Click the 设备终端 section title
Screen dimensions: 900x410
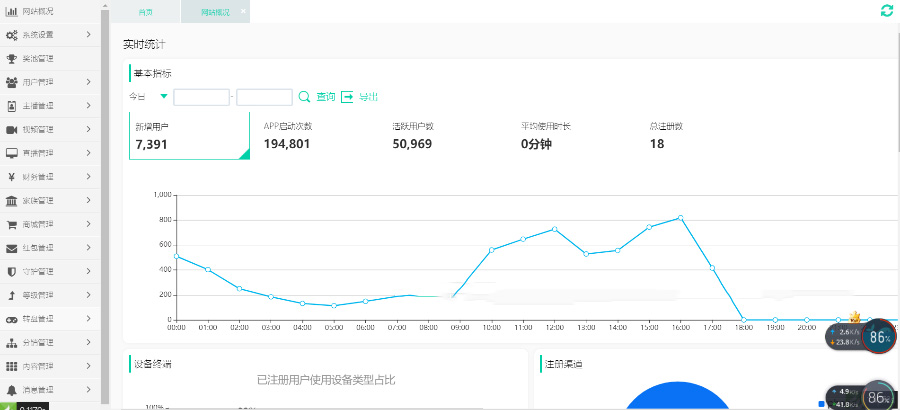(x=152, y=363)
